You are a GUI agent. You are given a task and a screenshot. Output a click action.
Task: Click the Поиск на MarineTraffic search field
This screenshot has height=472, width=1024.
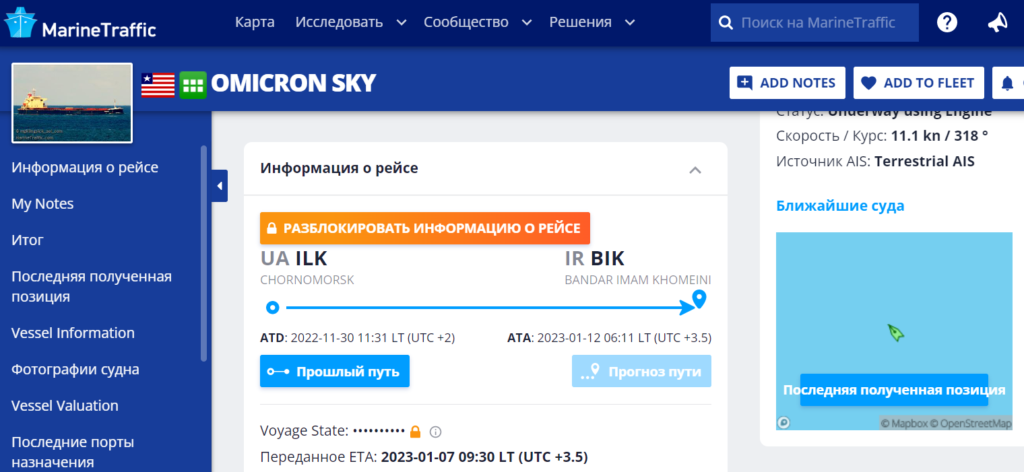pyautogui.click(x=814, y=23)
